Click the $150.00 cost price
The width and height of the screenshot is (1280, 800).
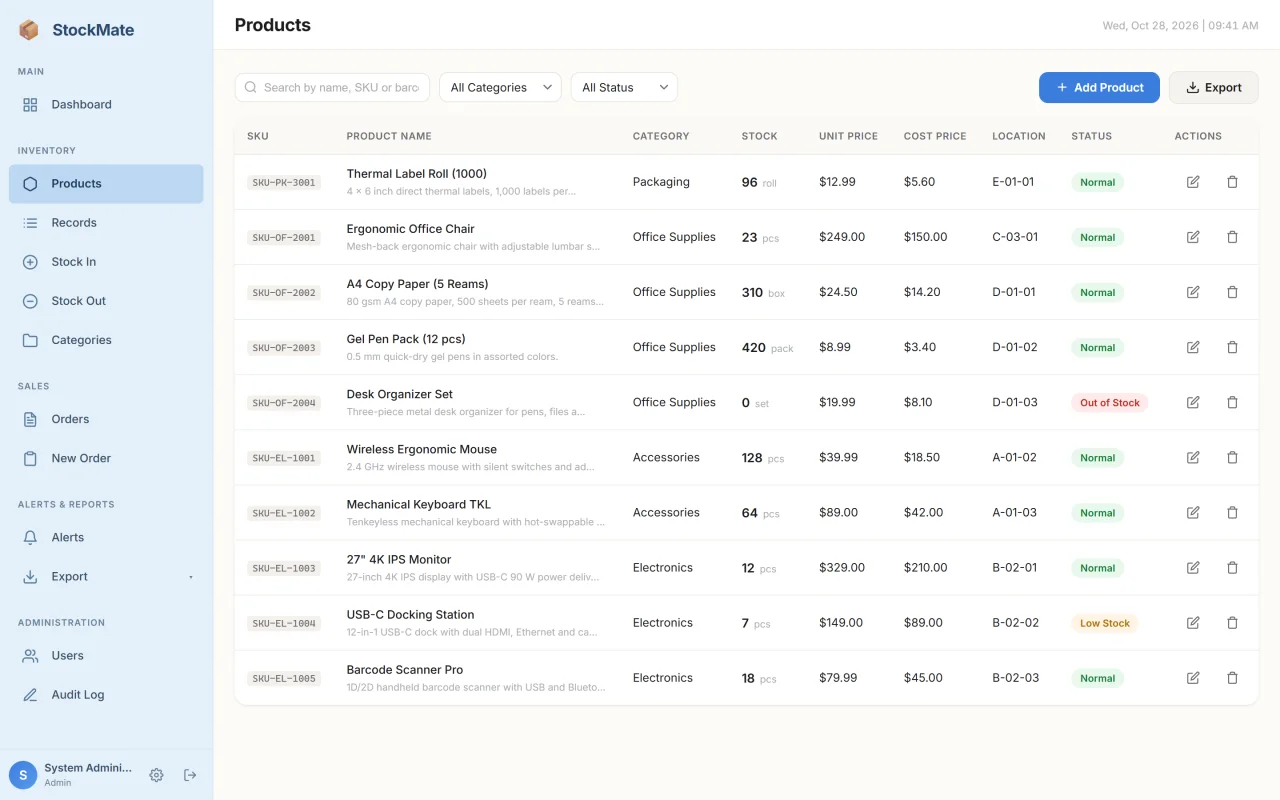925,237
